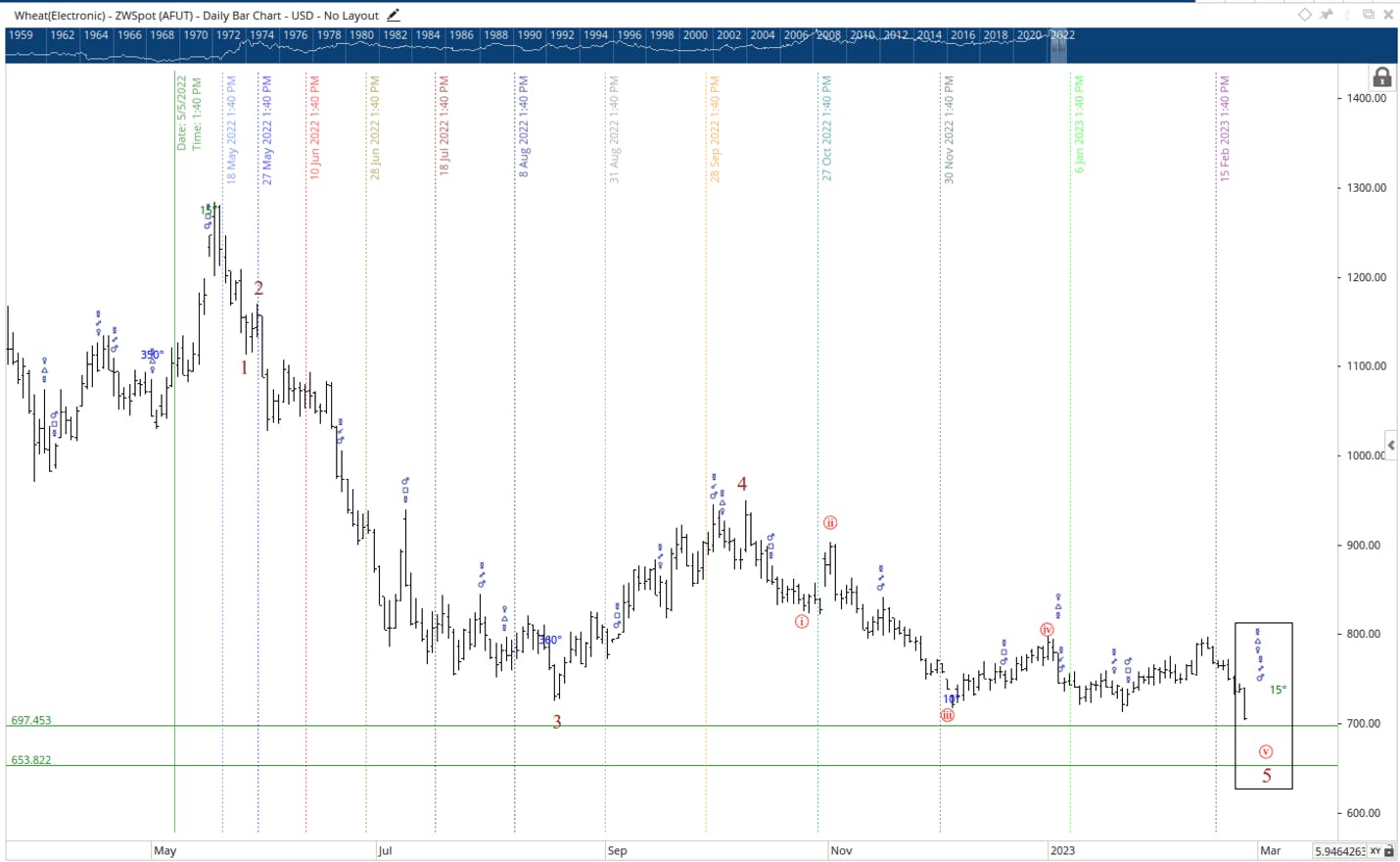Select the red wave label 5 in the box
The width and height of the screenshot is (1400, 862).
coord(1266,776)
